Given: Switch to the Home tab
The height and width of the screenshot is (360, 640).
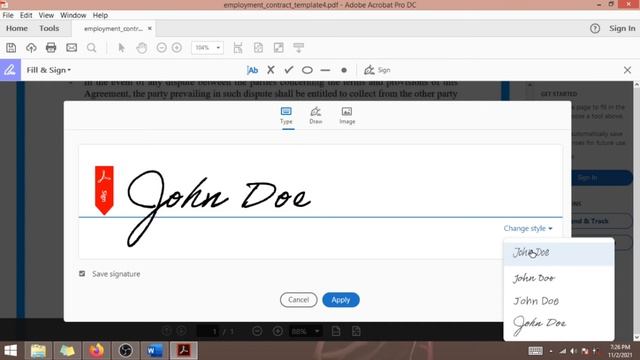Looking at the screenshot, I should pos(17,28).
